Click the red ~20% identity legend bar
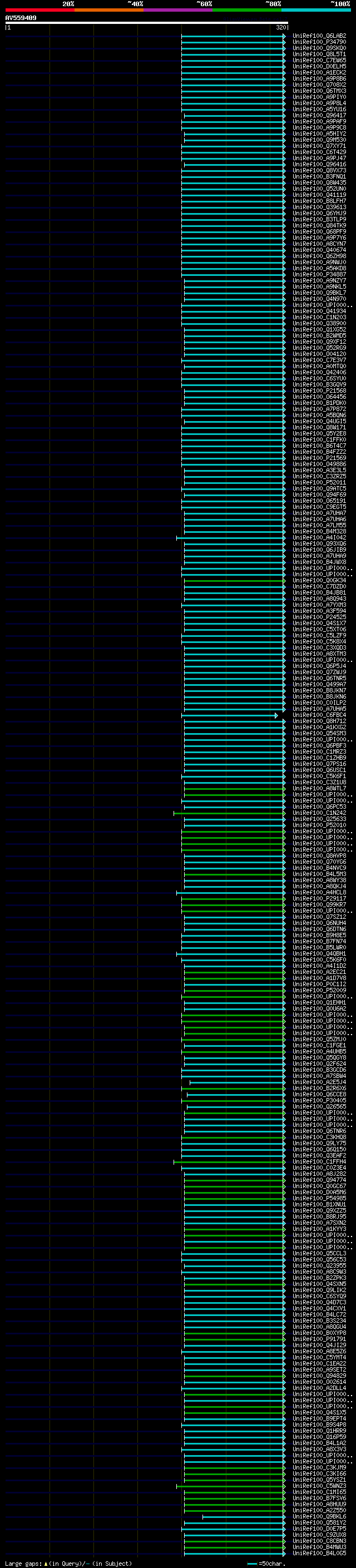The image size is (356, 1568). 39,10
